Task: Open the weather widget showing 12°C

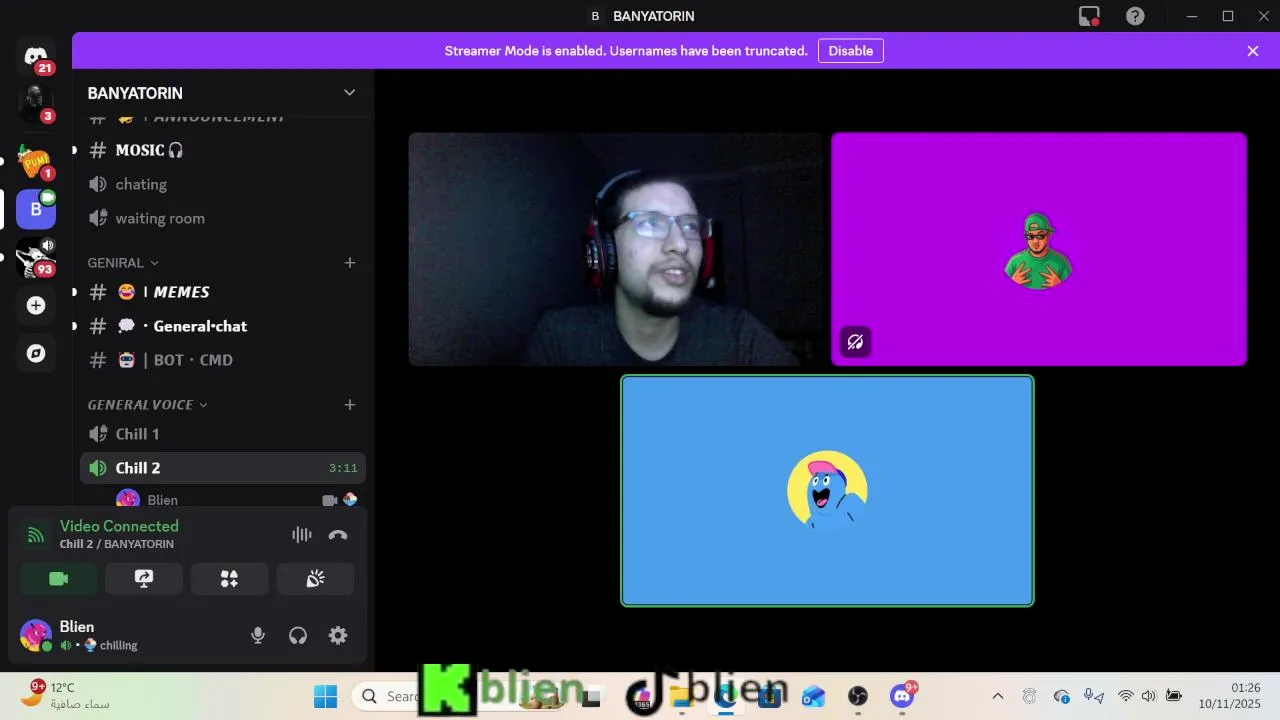Action: tap(66, 695)
